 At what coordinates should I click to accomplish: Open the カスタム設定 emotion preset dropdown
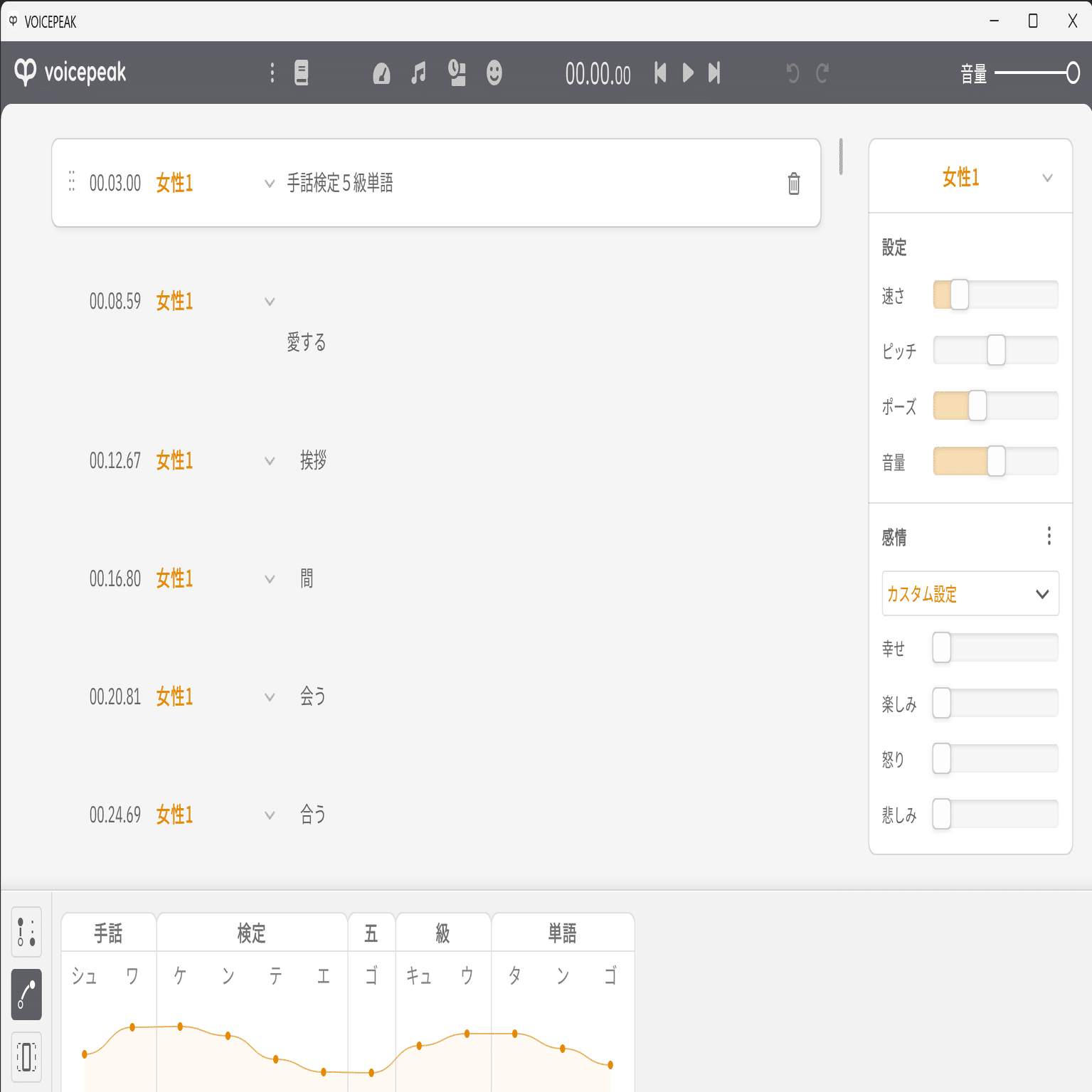970,593
